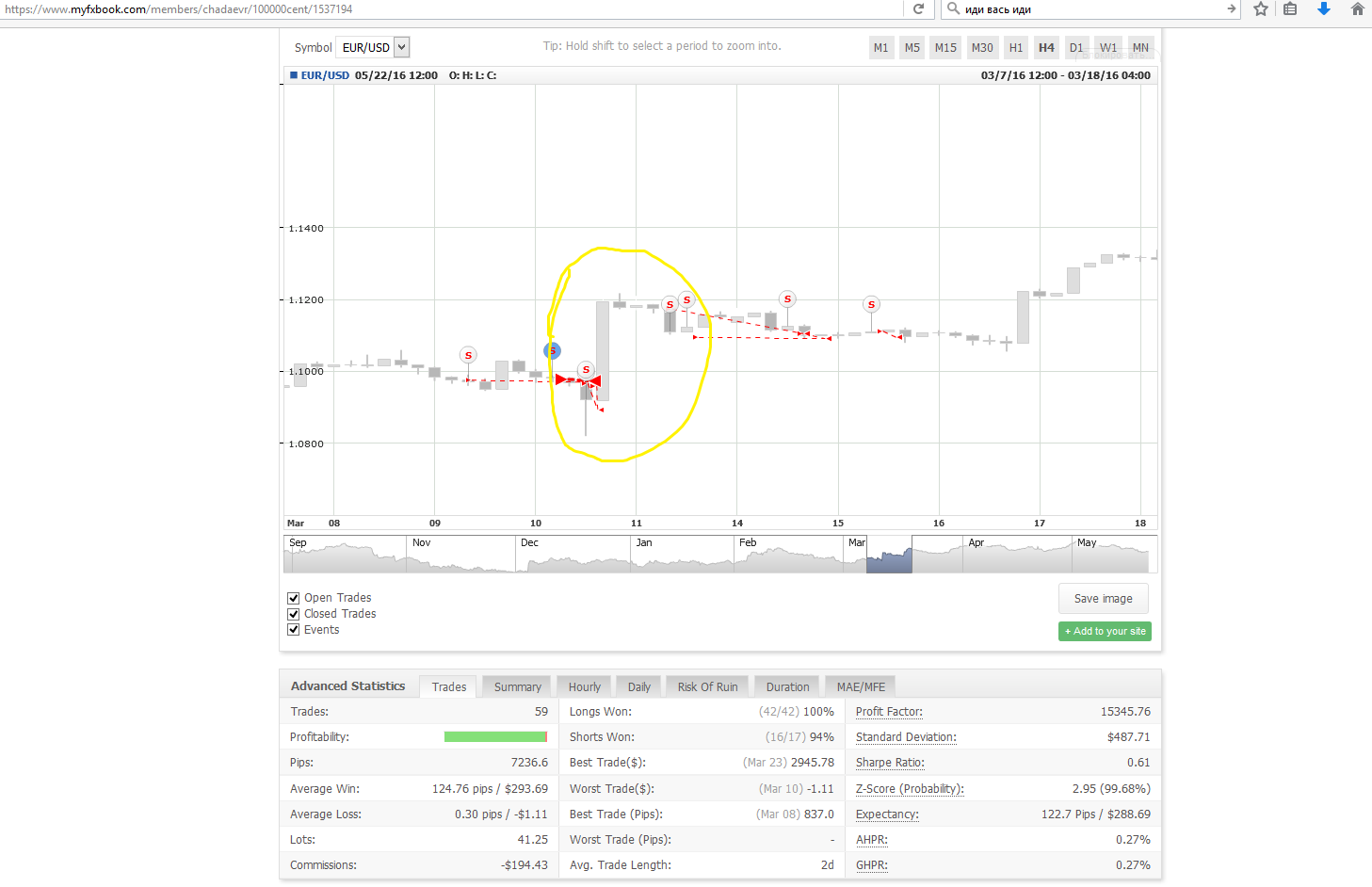This screenshot has height=887, width=1372.
Task: Set chart to D1 timeframe
Action: click(x=1076, y=47)
